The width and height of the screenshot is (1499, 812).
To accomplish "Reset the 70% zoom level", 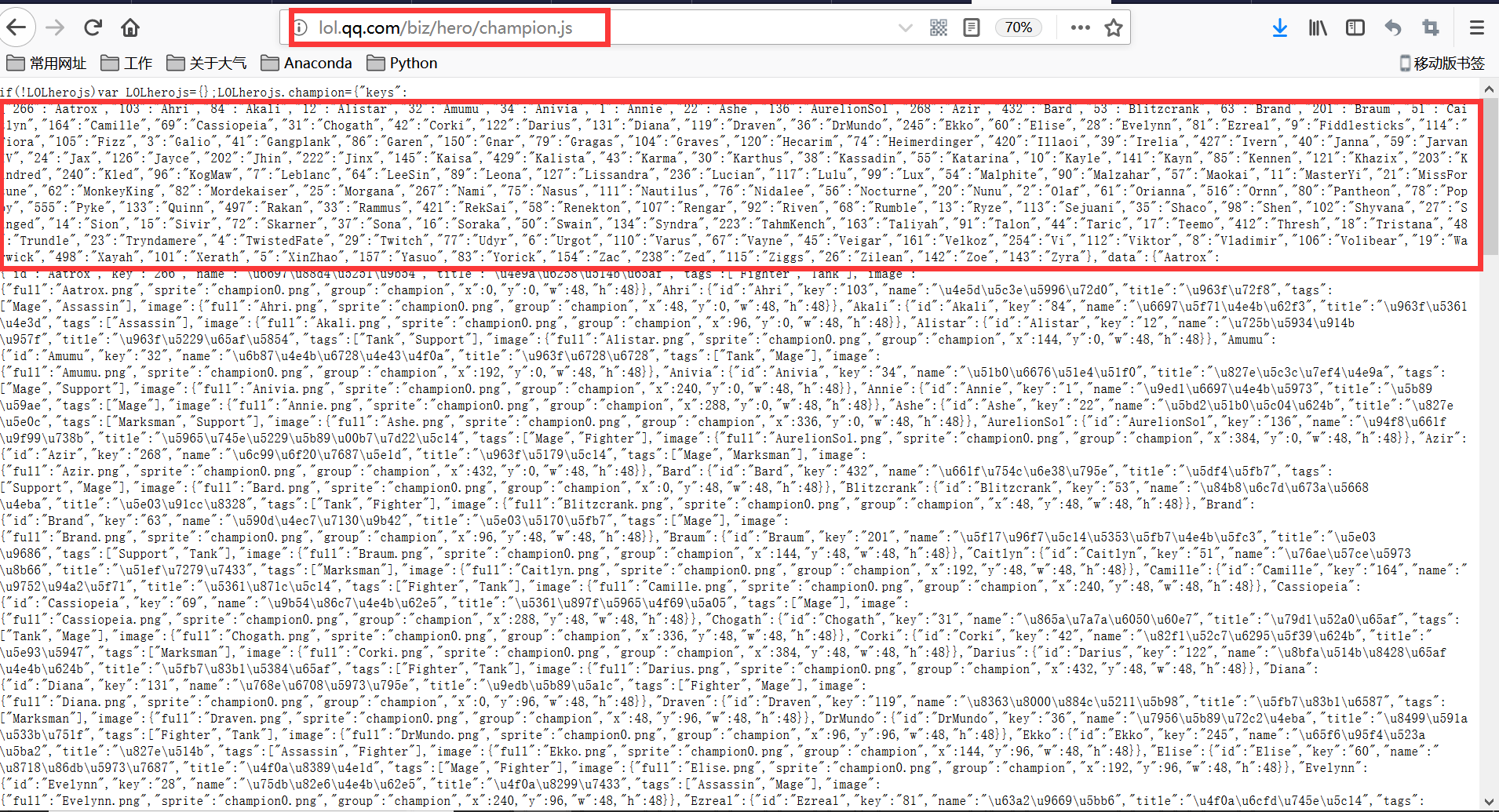I will click(1018, 27).
